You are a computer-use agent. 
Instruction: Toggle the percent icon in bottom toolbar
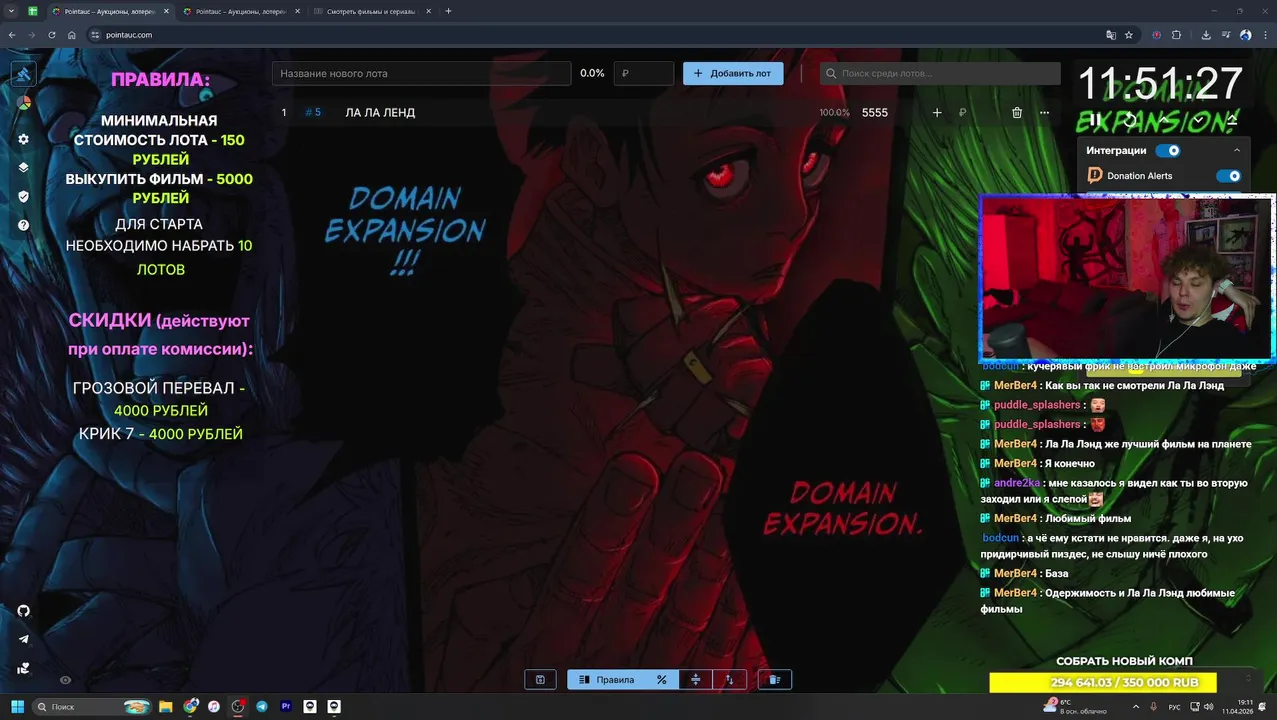(662, 680)
